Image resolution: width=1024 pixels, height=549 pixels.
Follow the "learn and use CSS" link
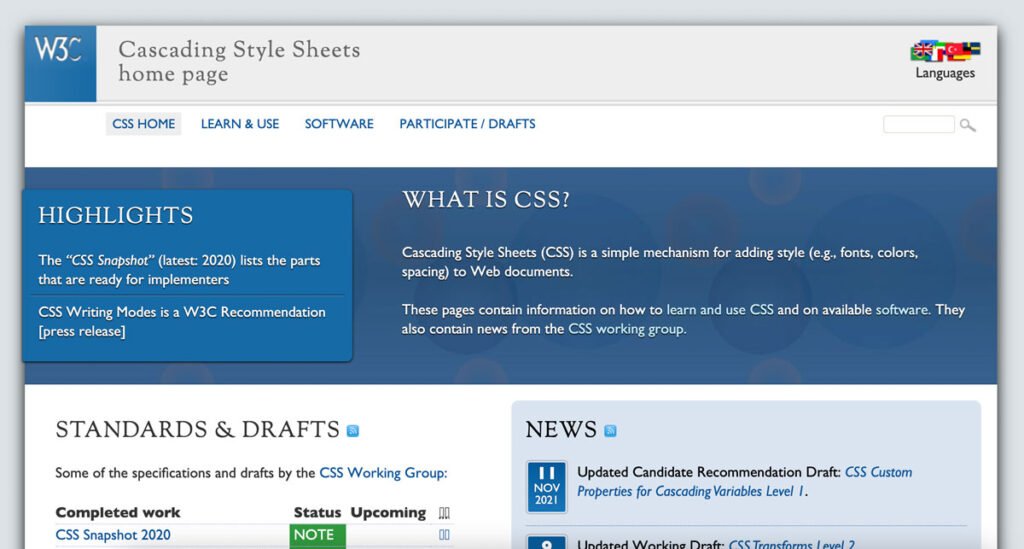[720, 309]
